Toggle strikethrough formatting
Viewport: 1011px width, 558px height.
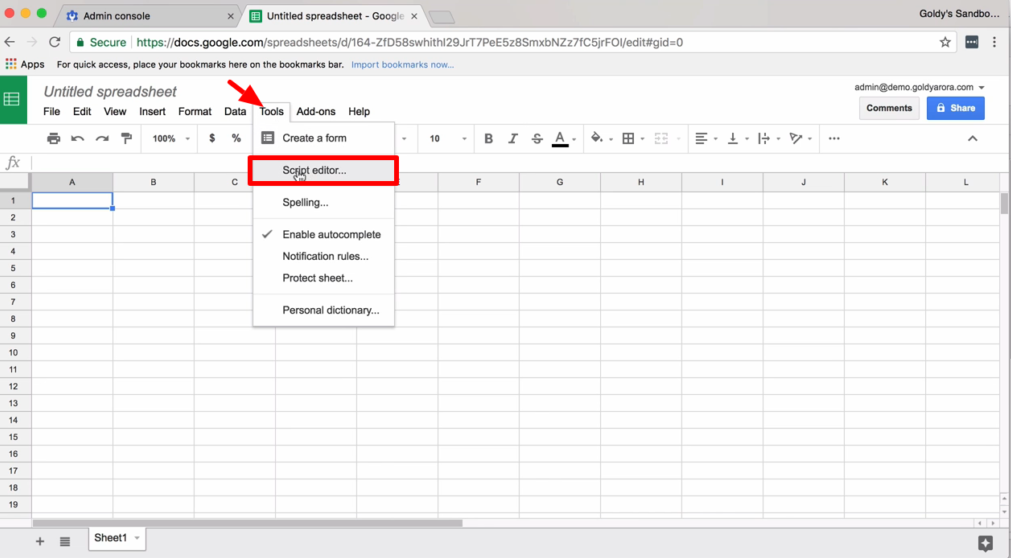[x=536, y=138]
